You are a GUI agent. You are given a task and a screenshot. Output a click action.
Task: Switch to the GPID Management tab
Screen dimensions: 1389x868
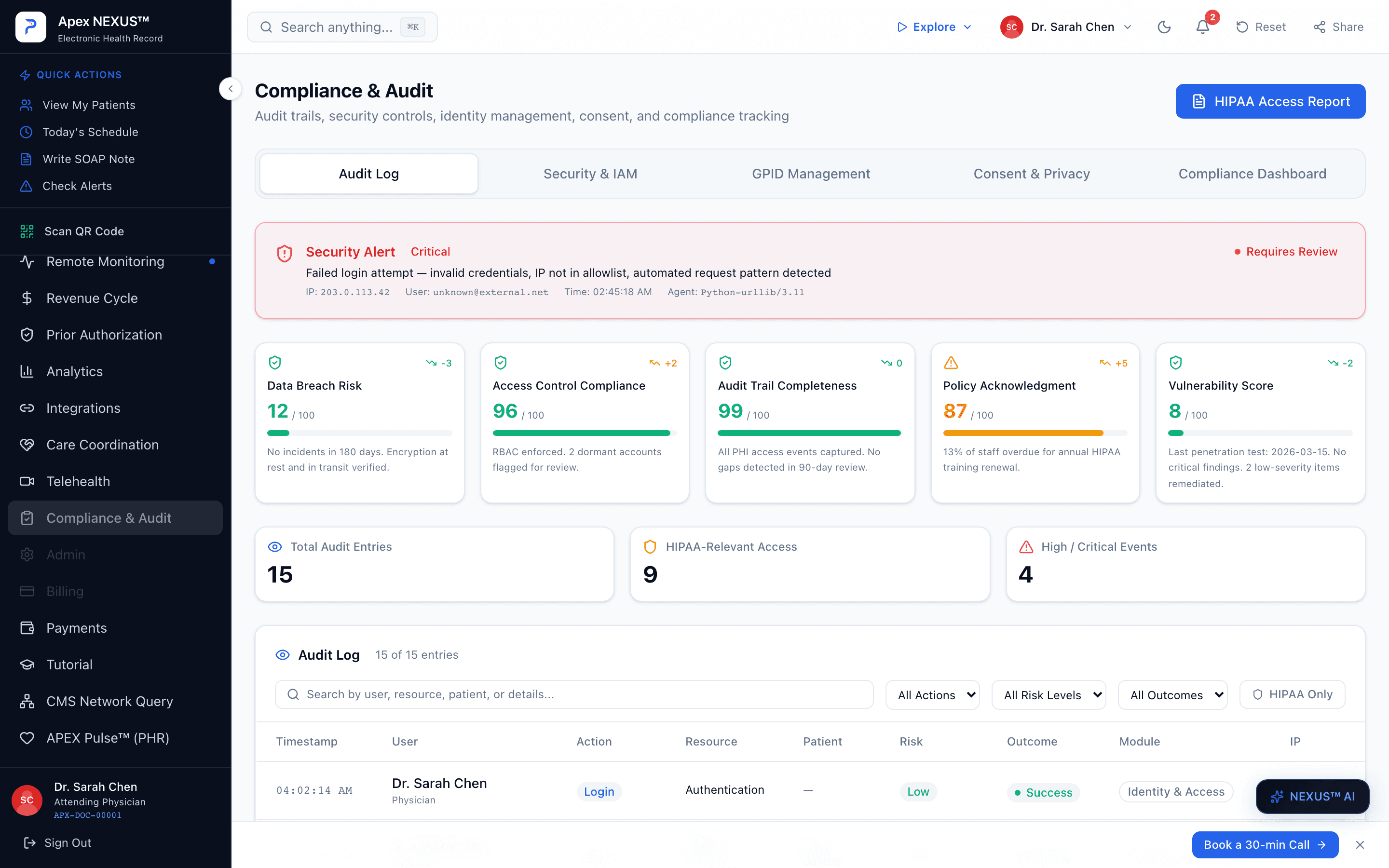click(x=811, y=174)
